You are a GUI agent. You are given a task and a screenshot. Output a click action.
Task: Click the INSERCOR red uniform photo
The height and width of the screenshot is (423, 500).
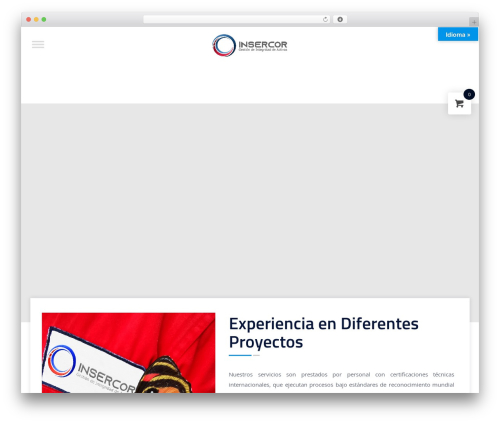point(129,353)
